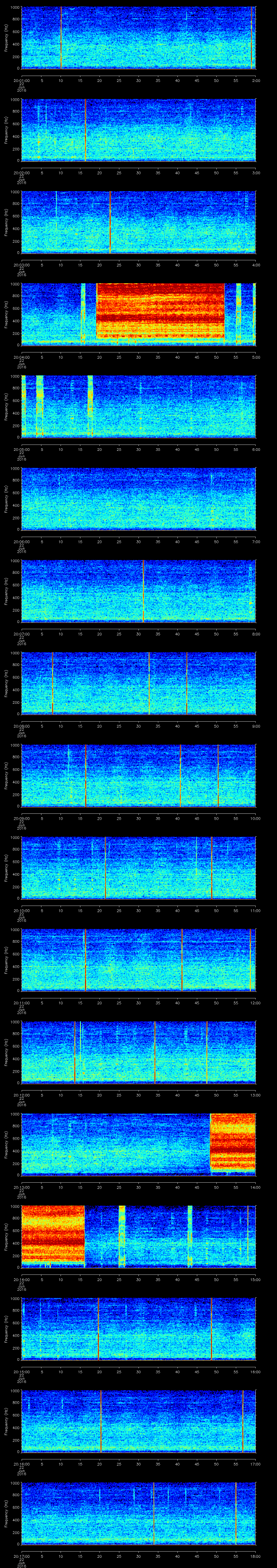
Task: Click the 2:00 end time label
Action: coord(256,80)
